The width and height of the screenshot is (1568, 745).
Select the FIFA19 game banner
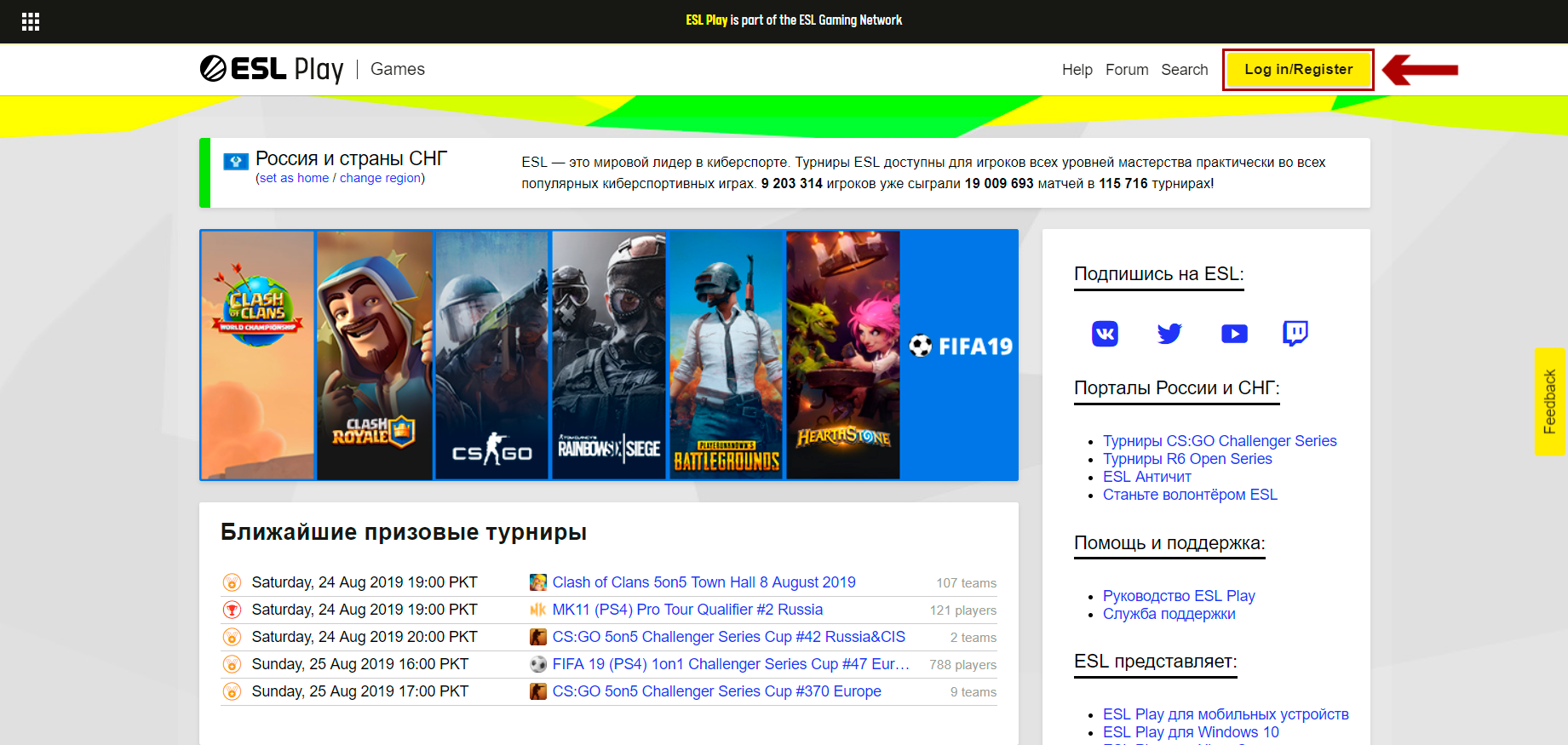tap(960, 355)
